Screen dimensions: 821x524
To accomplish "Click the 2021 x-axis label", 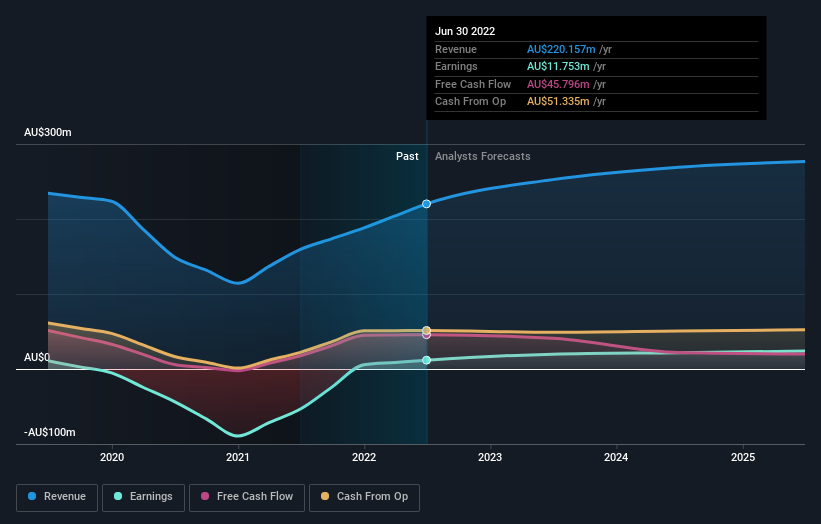I will click(x=238, y=458).
